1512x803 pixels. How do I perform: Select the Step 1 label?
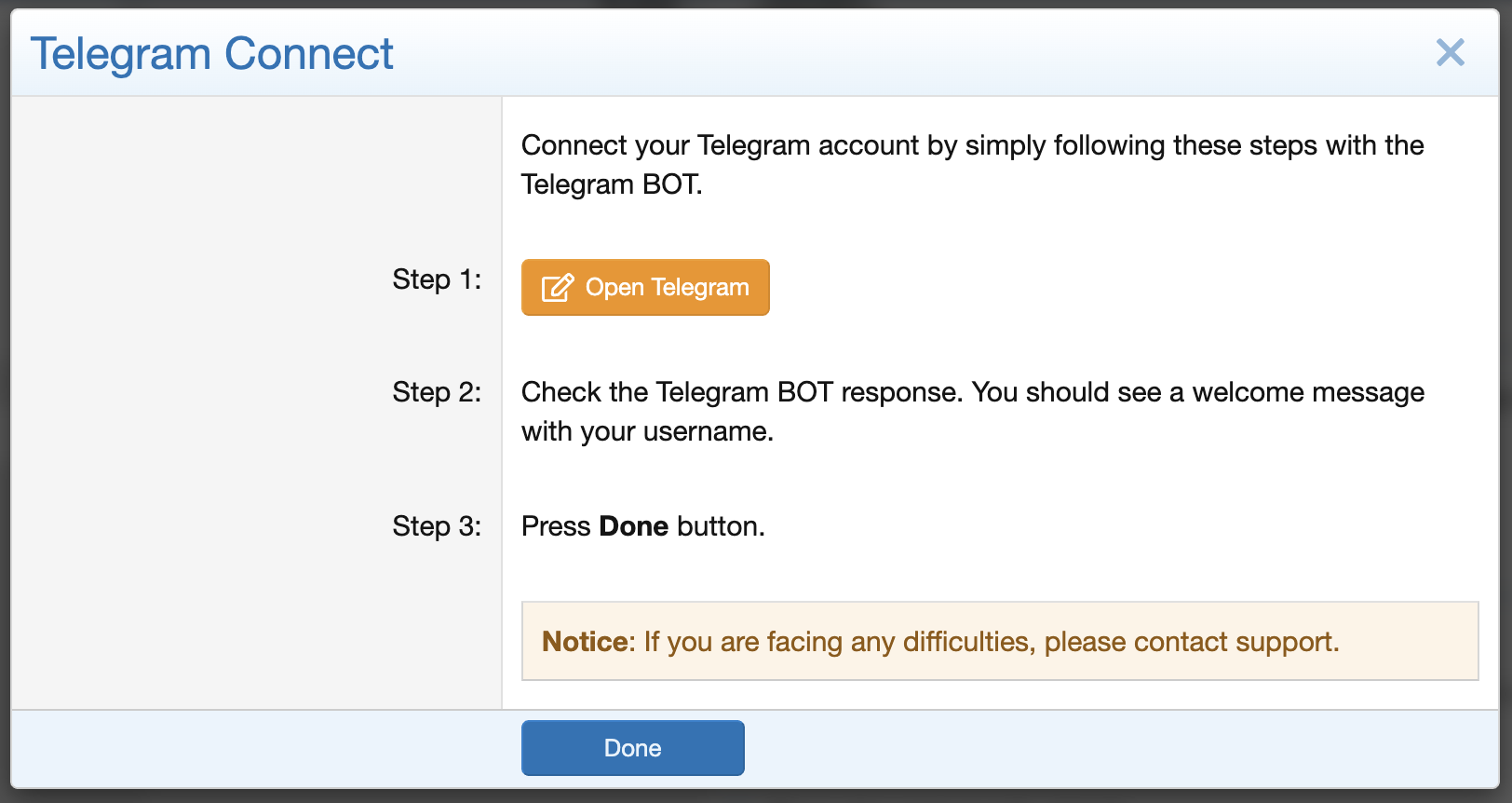point(437,279)
